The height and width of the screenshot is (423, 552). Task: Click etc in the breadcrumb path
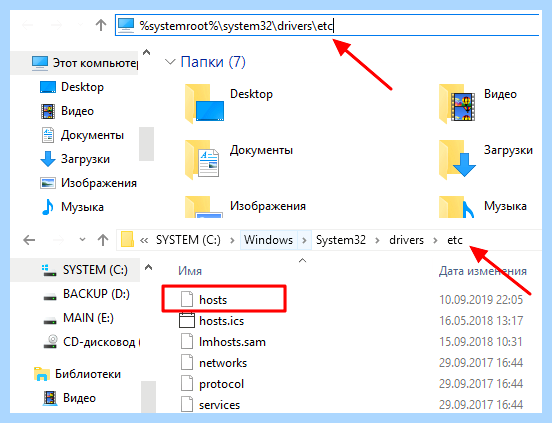click(454, 240)
